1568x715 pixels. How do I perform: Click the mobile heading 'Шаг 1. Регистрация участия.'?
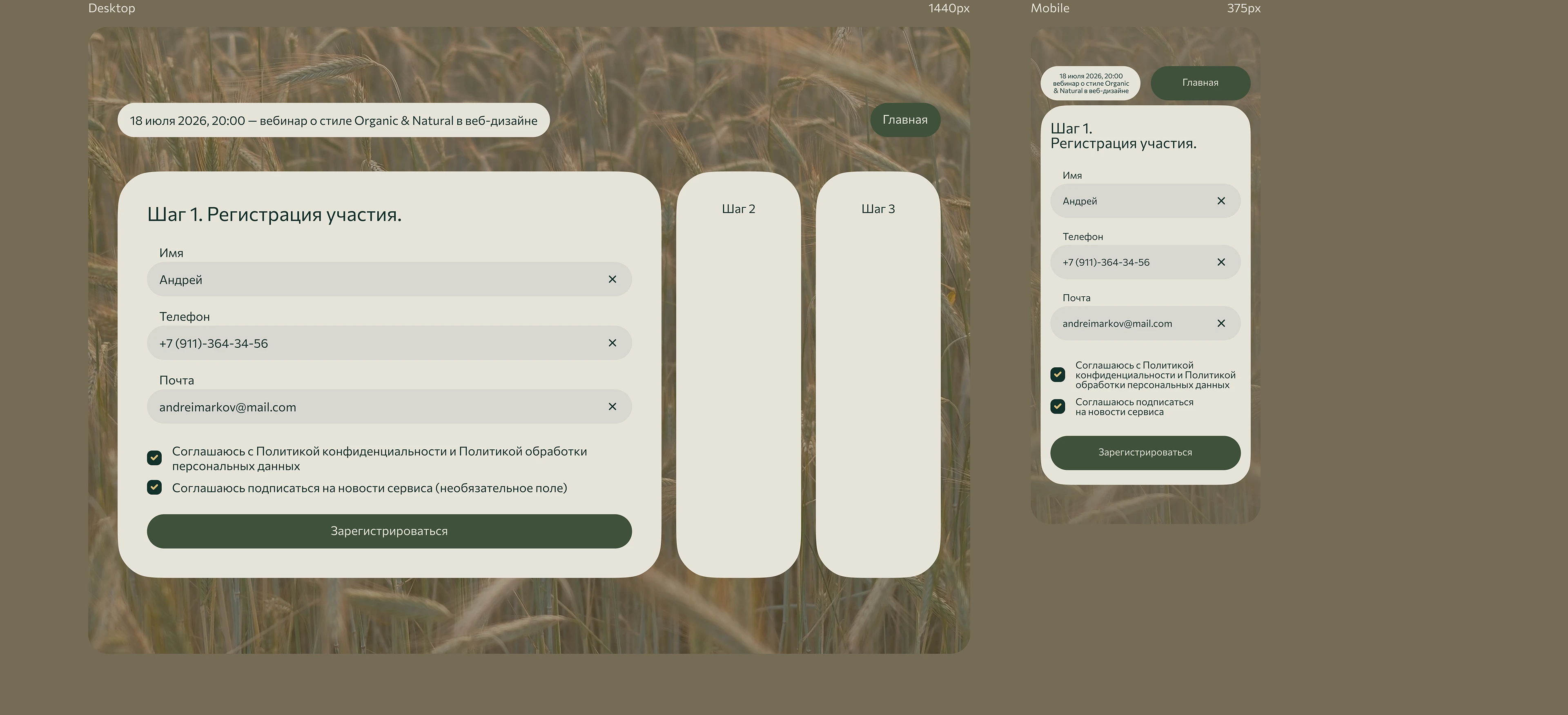coord(1123,136)
